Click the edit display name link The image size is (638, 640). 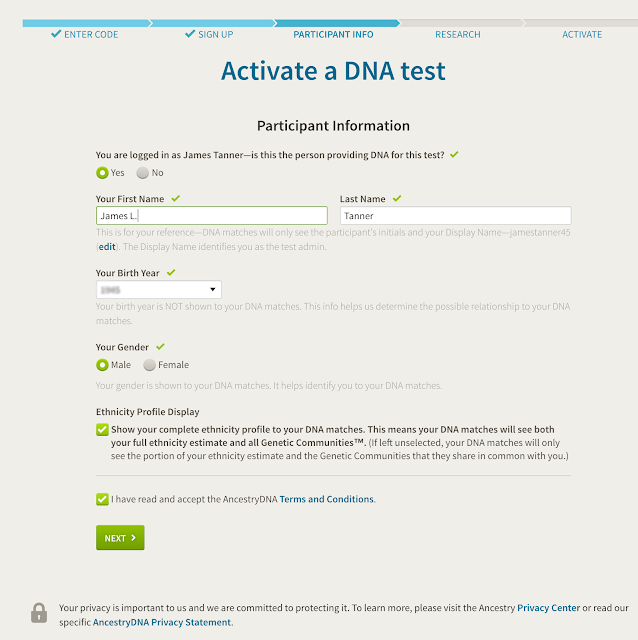point(107,247)
